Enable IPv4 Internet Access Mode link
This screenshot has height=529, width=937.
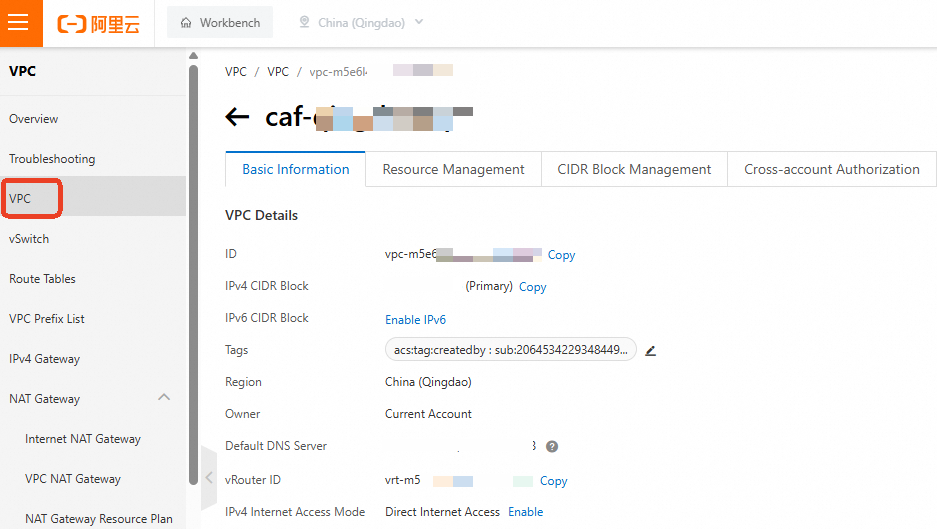[525, 512]
